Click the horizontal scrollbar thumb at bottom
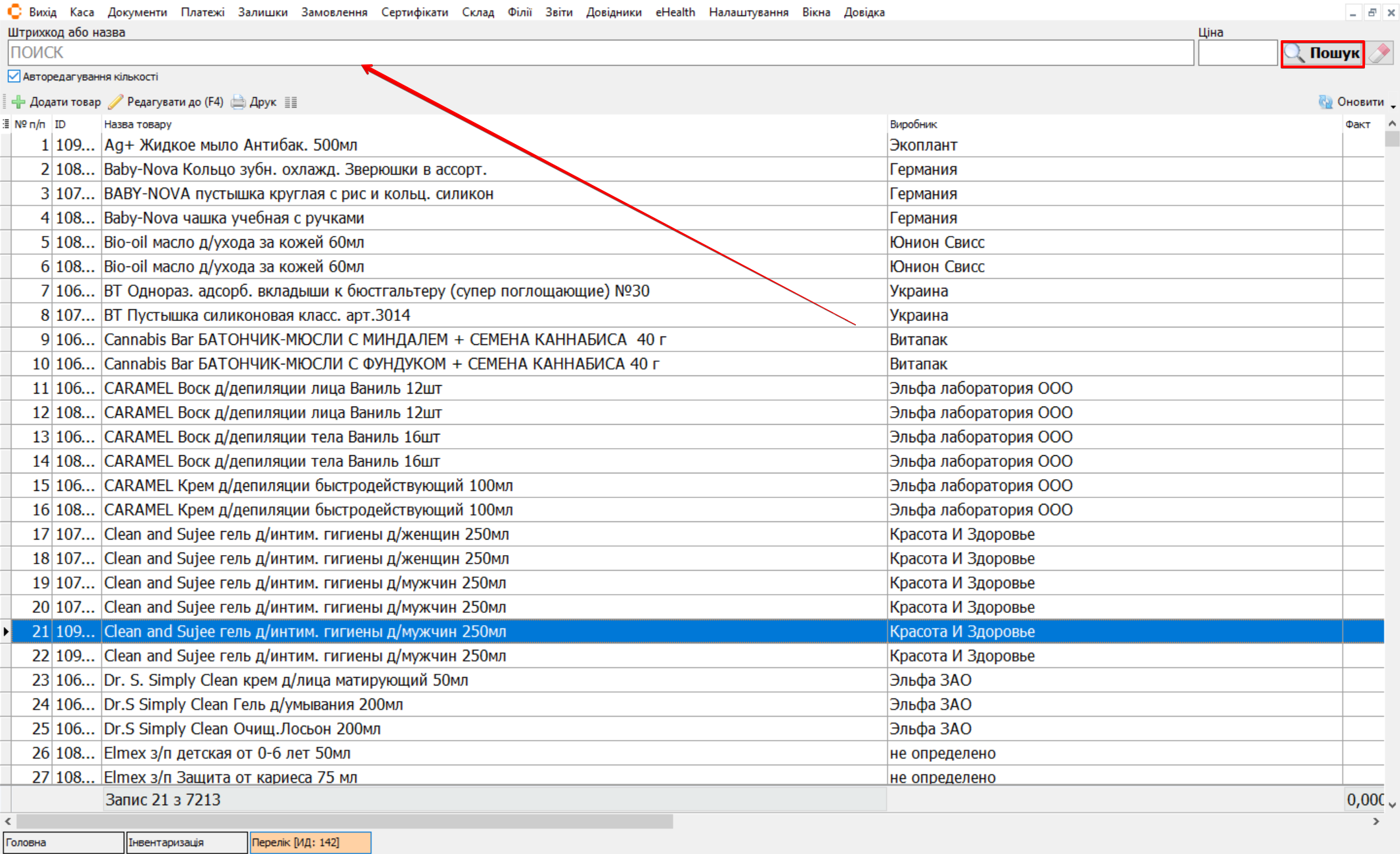Screen dimensions: 1400x854 tap(344, 822)
